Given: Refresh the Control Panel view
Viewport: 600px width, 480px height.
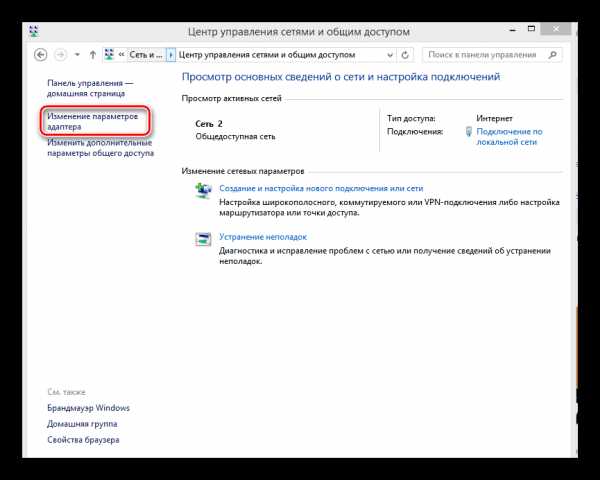Looking at the screenshot, I should click(x=405, y=55).
